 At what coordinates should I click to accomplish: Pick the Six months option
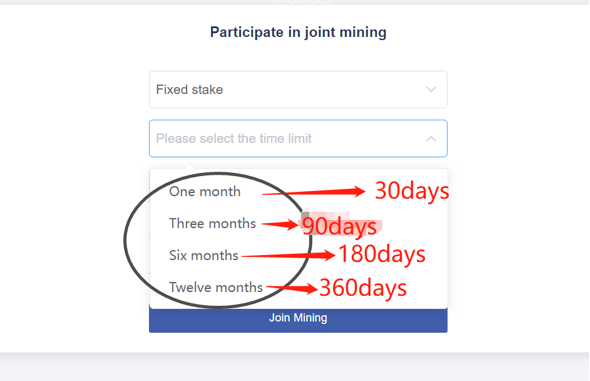[x=204, y=255]
